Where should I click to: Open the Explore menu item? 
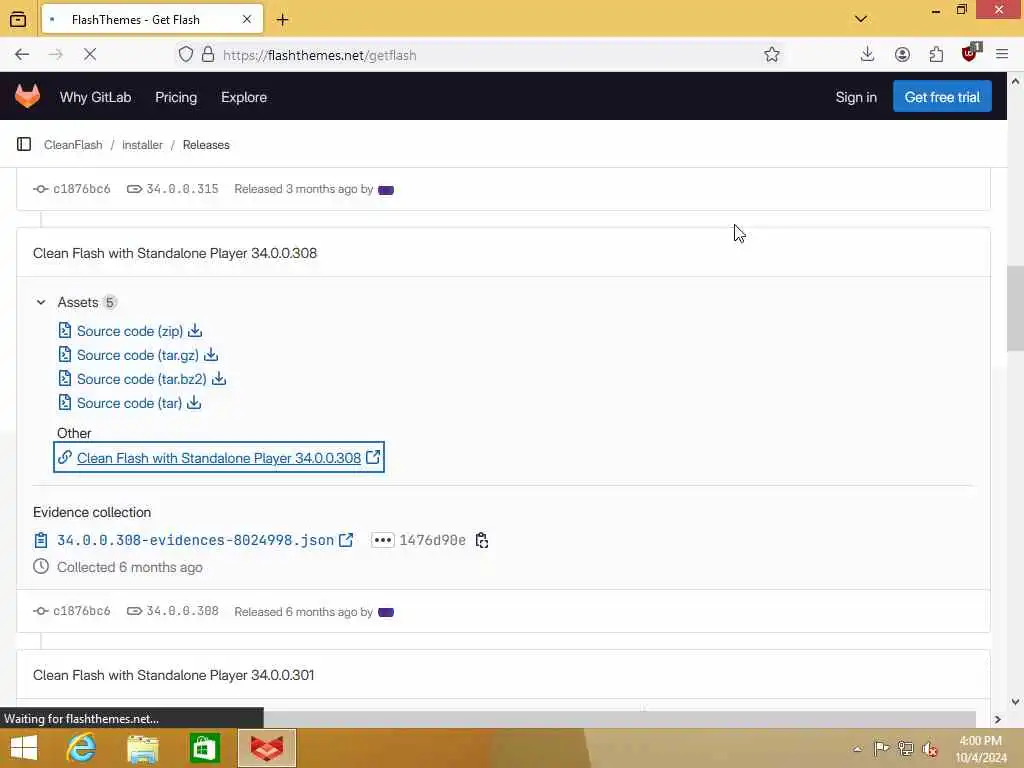point(244,97)
